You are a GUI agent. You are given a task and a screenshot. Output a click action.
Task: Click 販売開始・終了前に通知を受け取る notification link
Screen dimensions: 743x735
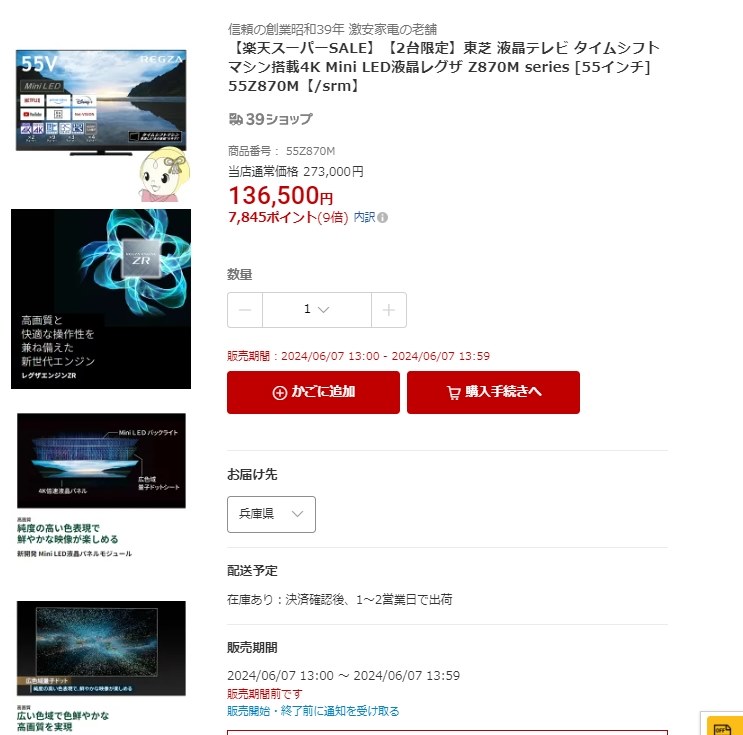313,711
